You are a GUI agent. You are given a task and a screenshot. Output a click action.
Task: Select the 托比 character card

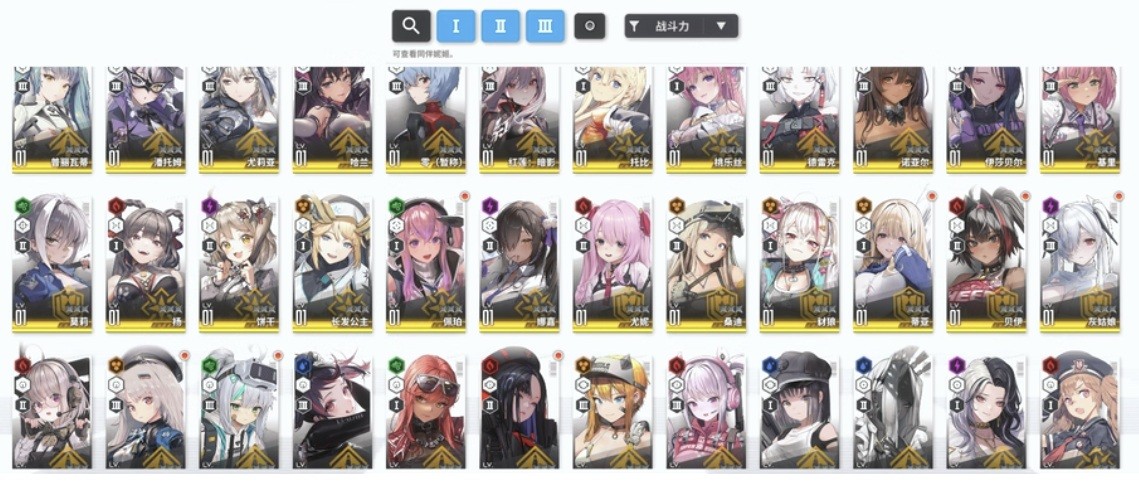click(x=612, y=120)
